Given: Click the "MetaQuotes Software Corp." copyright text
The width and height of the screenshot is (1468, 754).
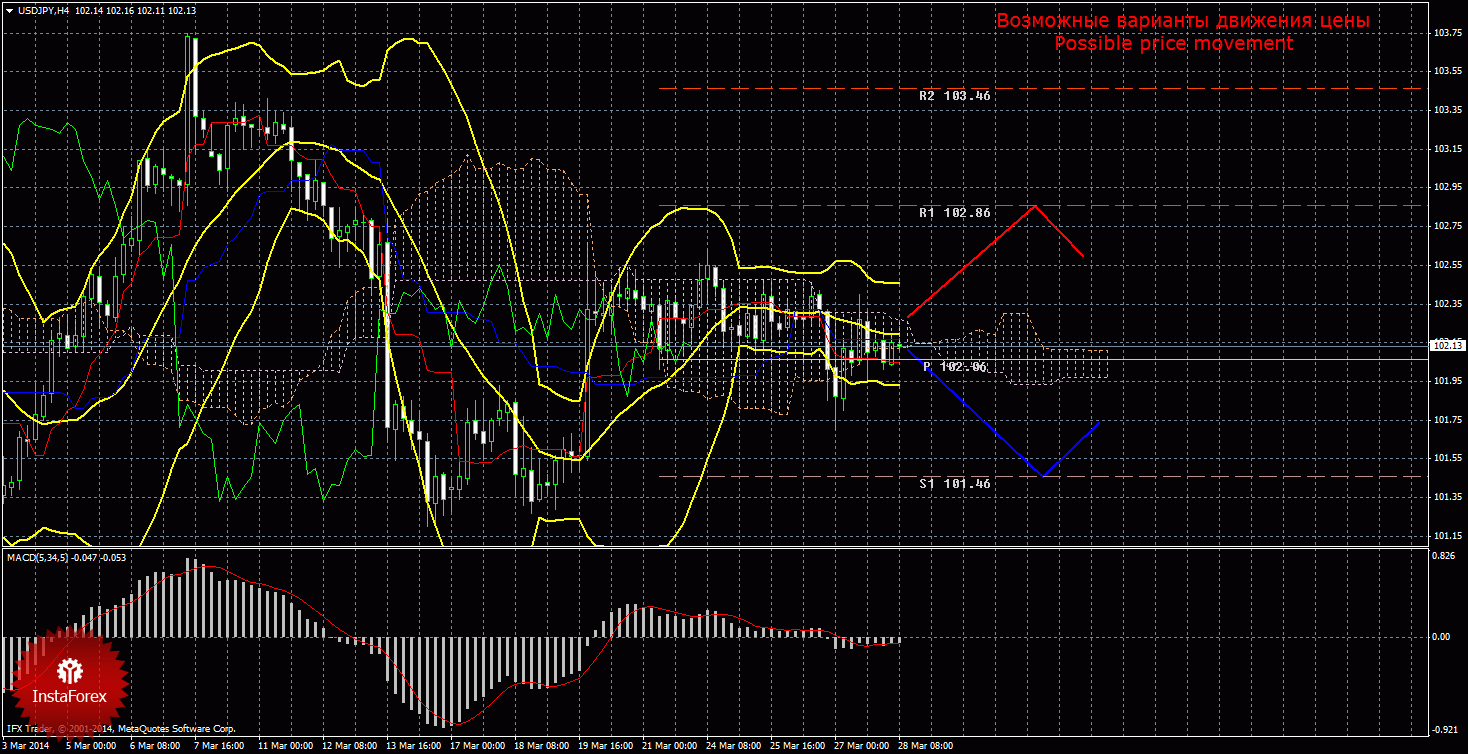Looking at the screenshot, I should point(176,730).
